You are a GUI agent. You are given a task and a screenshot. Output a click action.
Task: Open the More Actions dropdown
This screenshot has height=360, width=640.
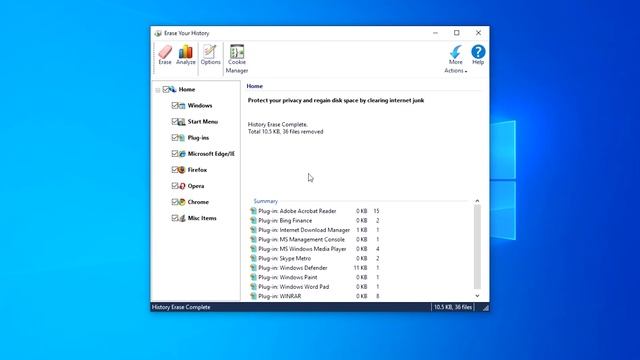pyautogui.click(x=456, y=59)
